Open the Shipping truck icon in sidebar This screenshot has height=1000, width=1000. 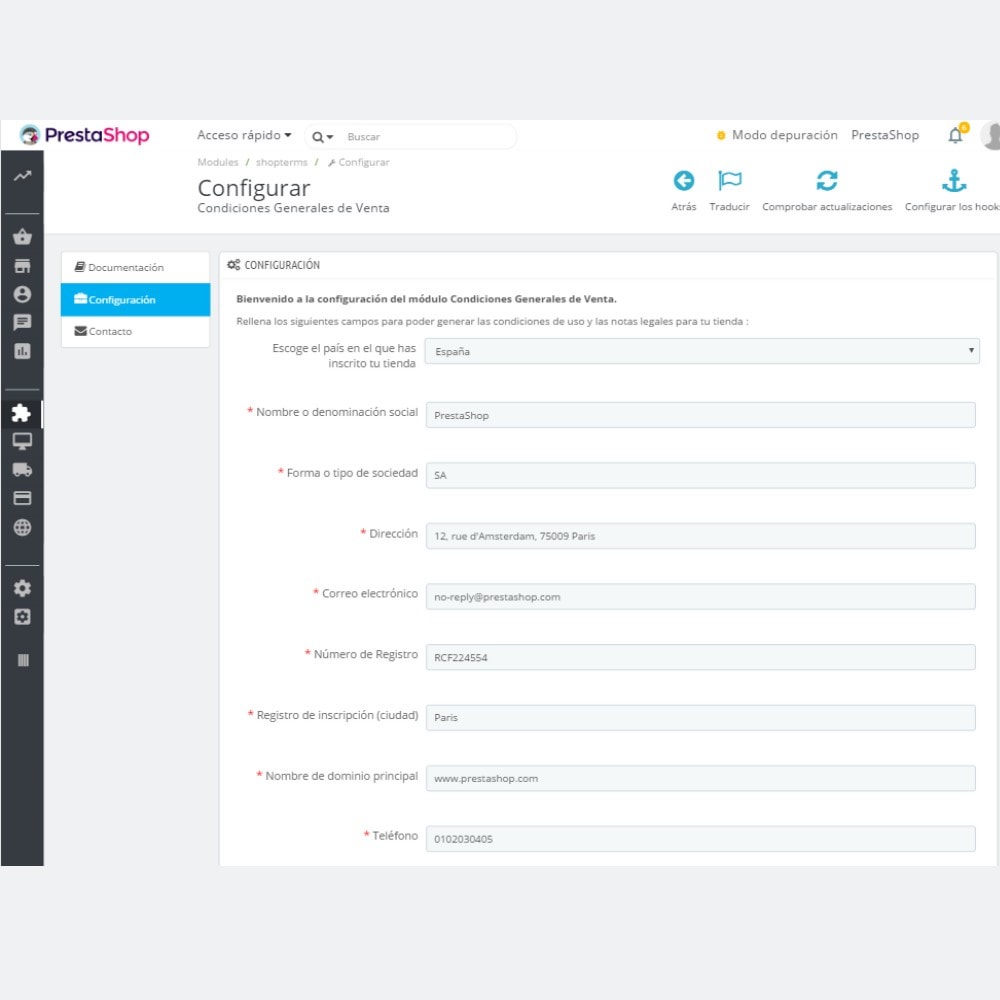[22, 469]
